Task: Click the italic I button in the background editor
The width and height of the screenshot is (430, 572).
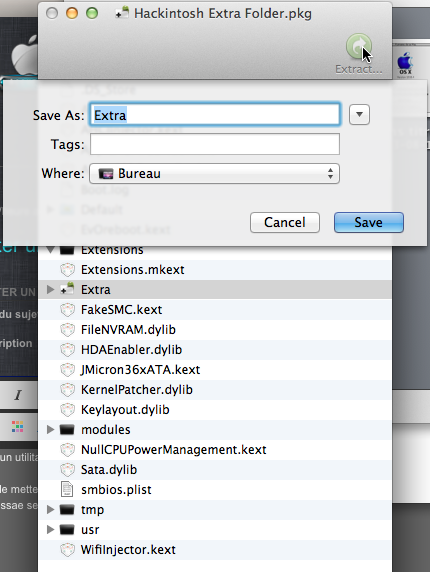Action: pyautogui.click(x=18, y=395)
